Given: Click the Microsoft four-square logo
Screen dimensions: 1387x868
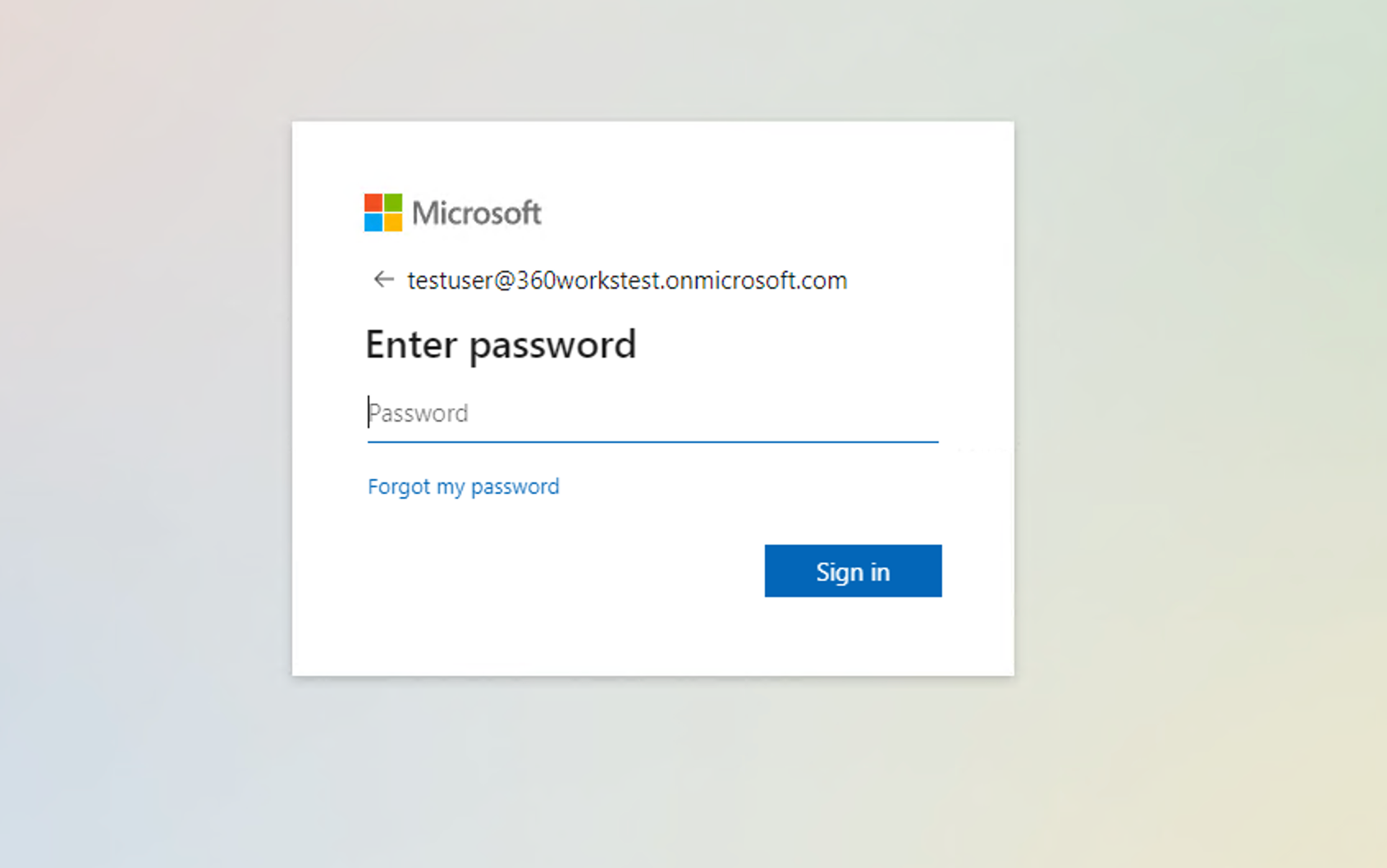Looking at the screenshot, I should click(383, 212).
